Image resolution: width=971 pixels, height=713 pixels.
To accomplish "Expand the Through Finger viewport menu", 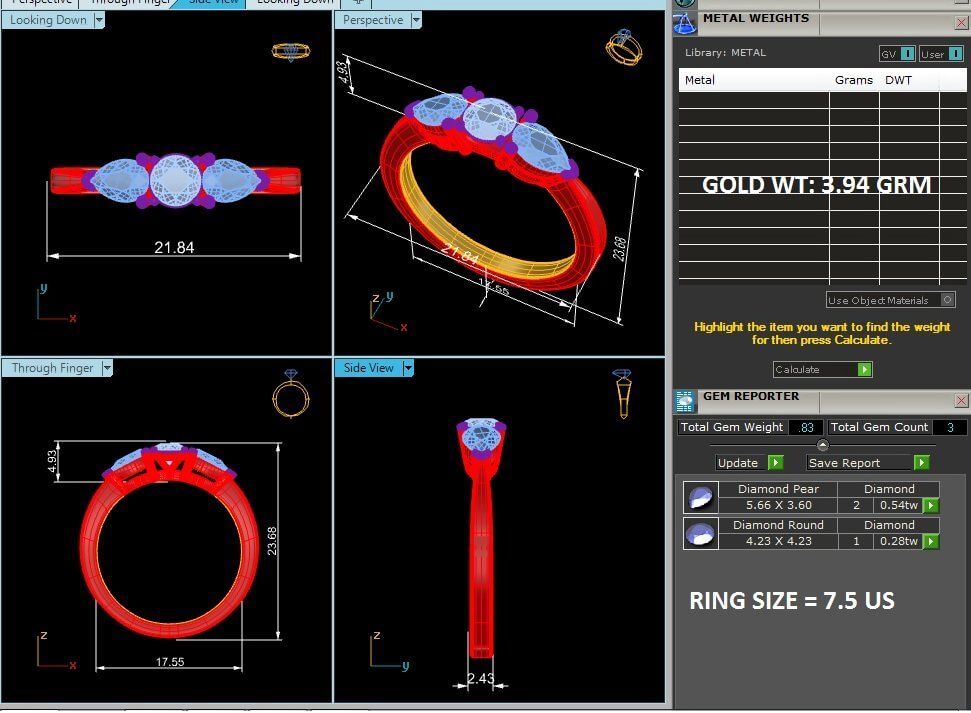I will (x=107, y=368).
